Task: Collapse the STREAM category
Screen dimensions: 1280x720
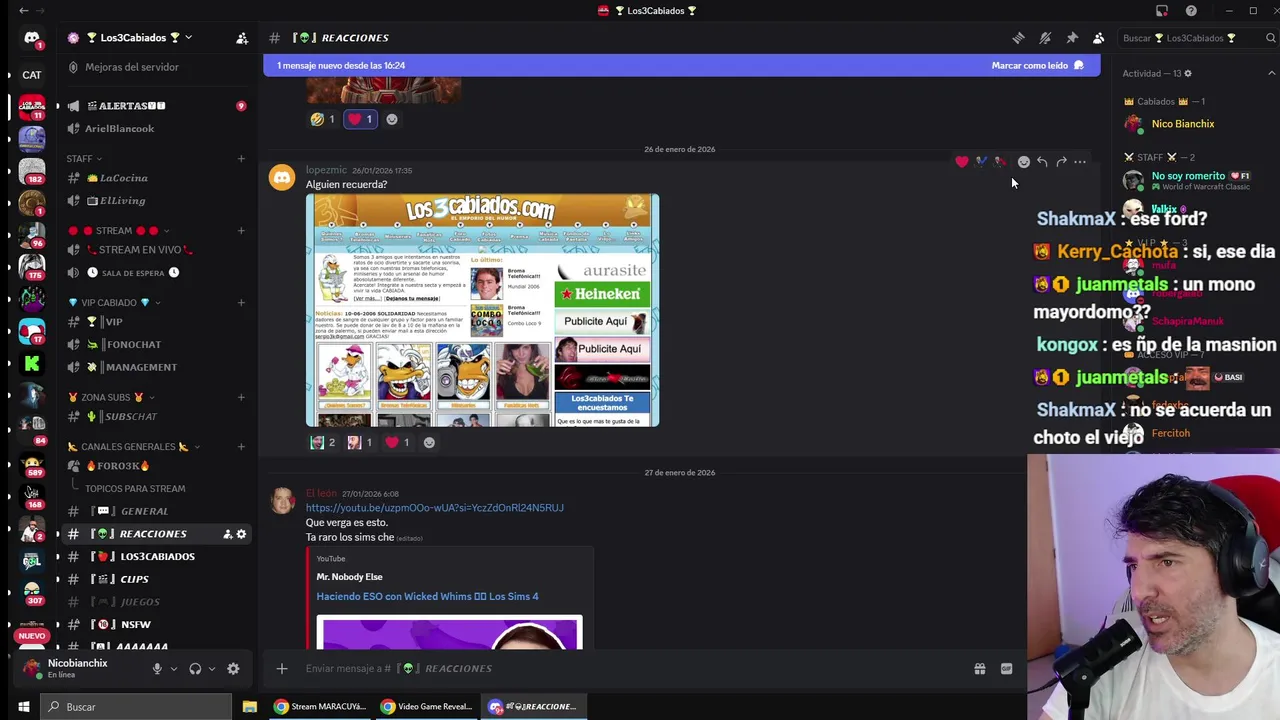Action: click(119, 231)
